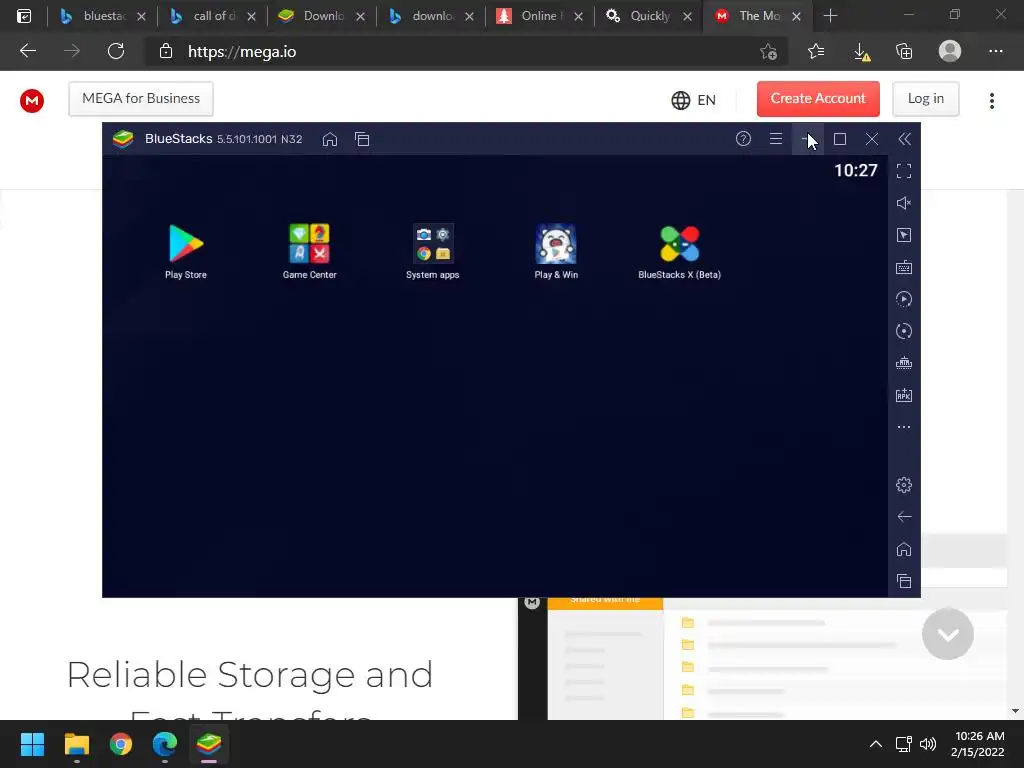Open the BlueStacks macro recorder icon

point(904,299)
